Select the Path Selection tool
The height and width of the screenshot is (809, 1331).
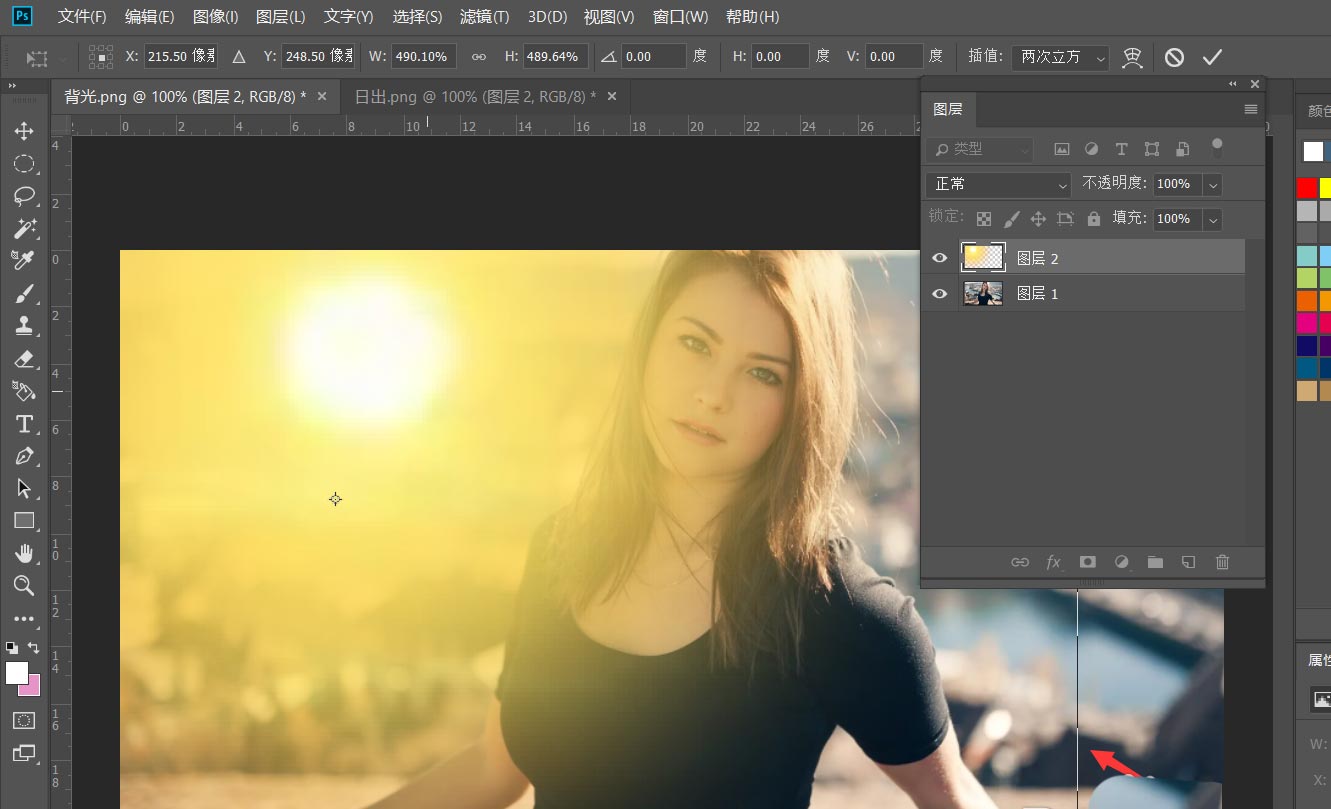click(24, 489)
